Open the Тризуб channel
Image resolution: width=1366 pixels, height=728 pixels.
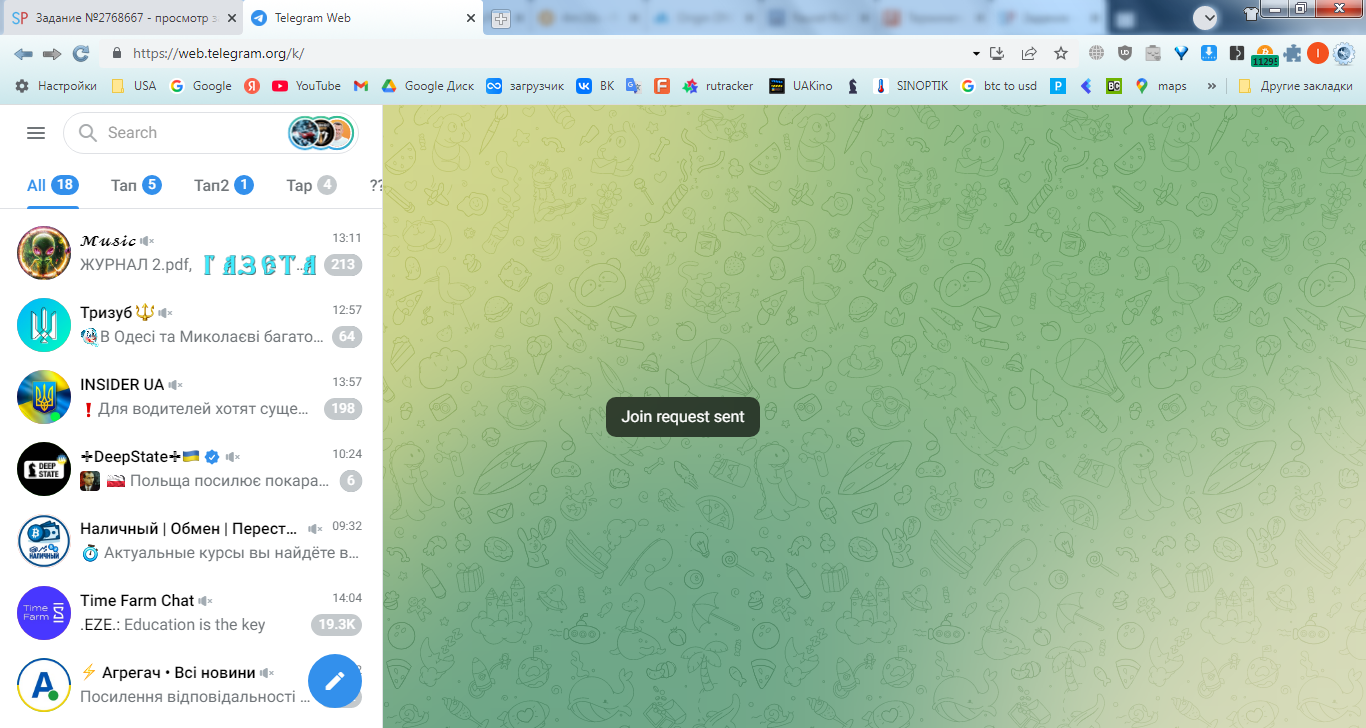(191, 325)
